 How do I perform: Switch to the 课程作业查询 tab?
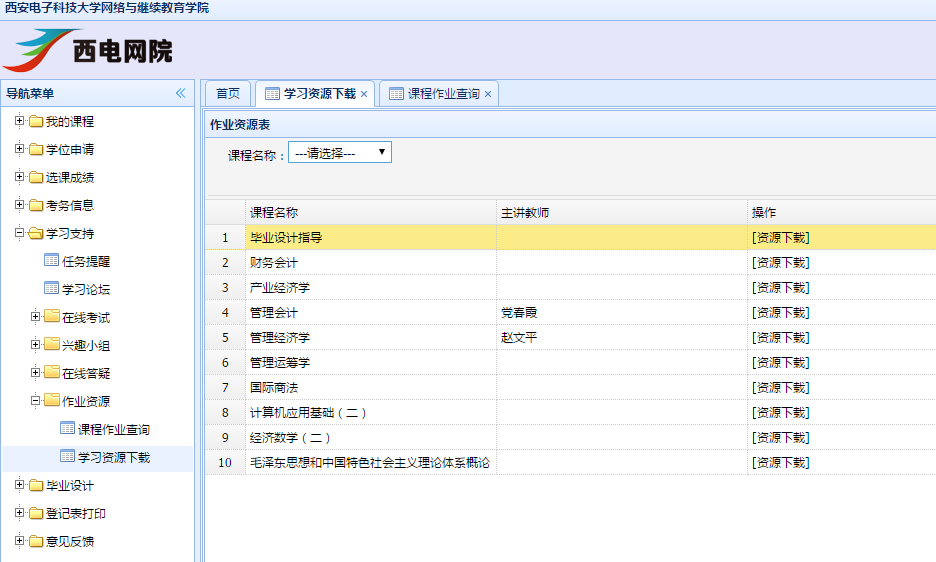(442, 93)
